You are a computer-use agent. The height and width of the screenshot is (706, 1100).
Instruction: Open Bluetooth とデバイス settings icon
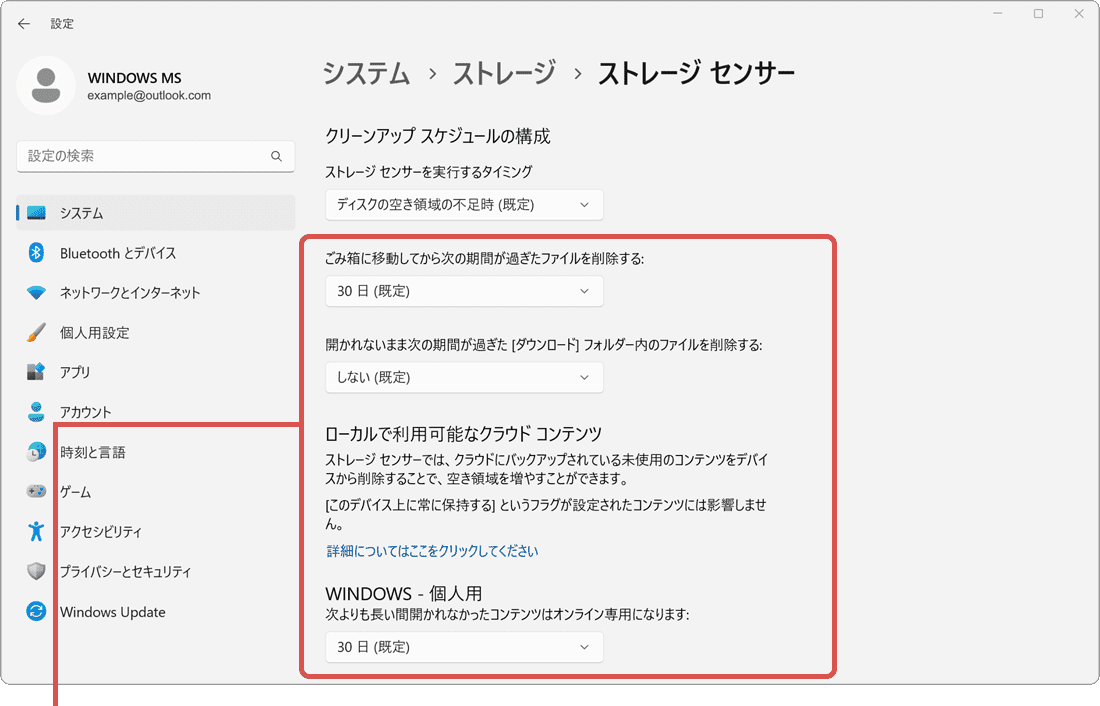(x=37, y=253)
